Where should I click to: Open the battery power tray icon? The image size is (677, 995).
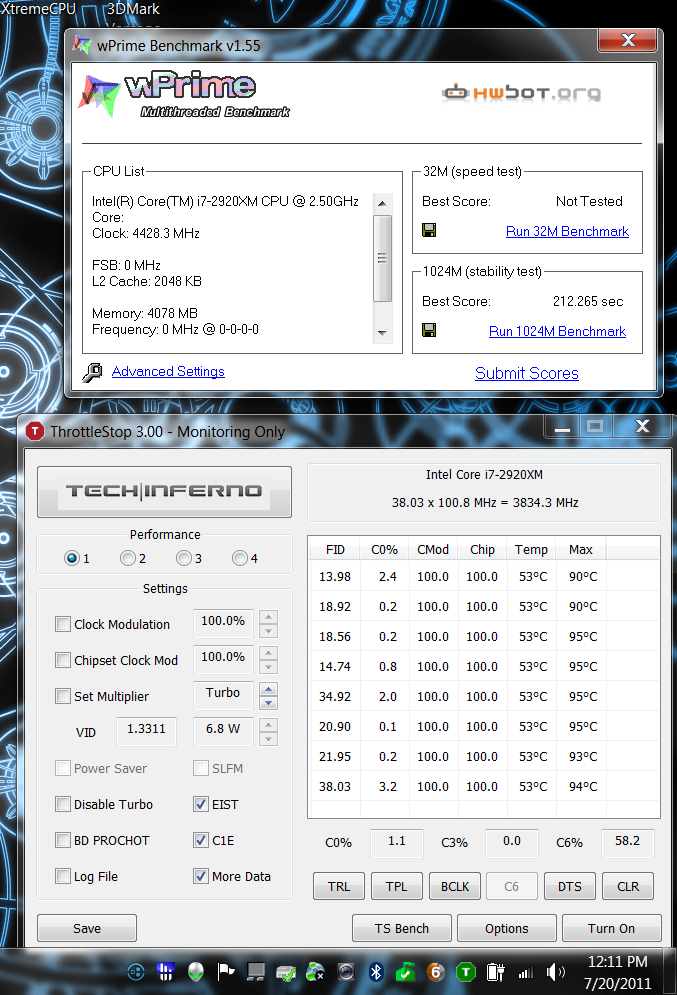[x=495, y=972]
